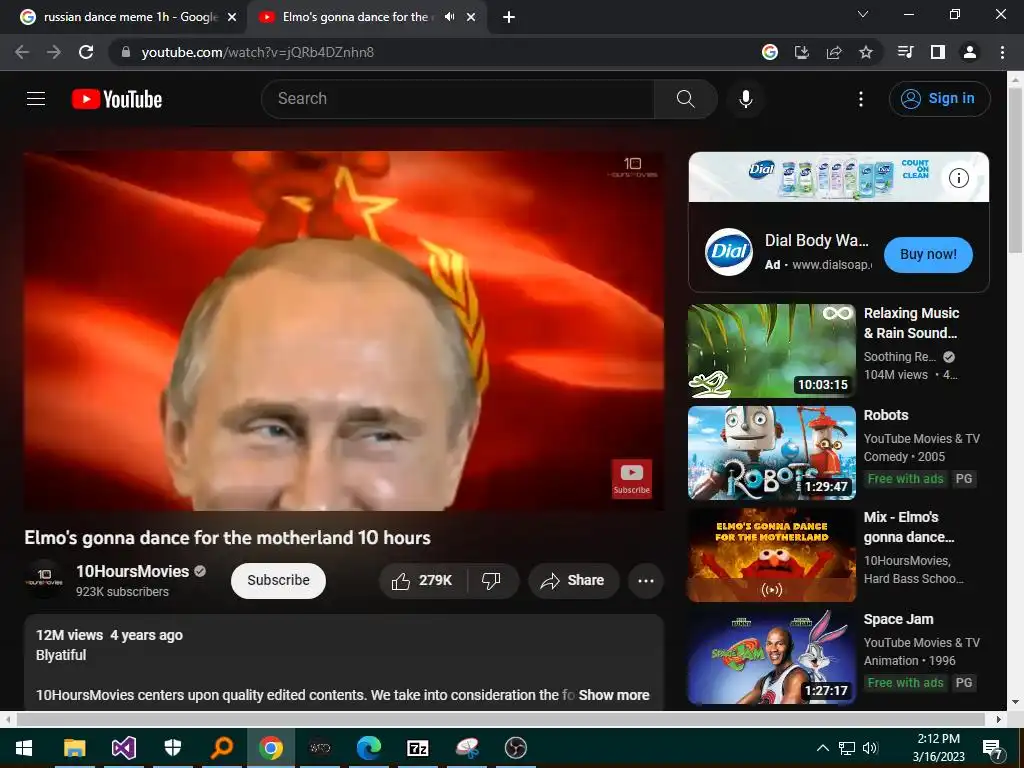Click Relaxing Music & Rain Sound title

click(x=912, y=323)
